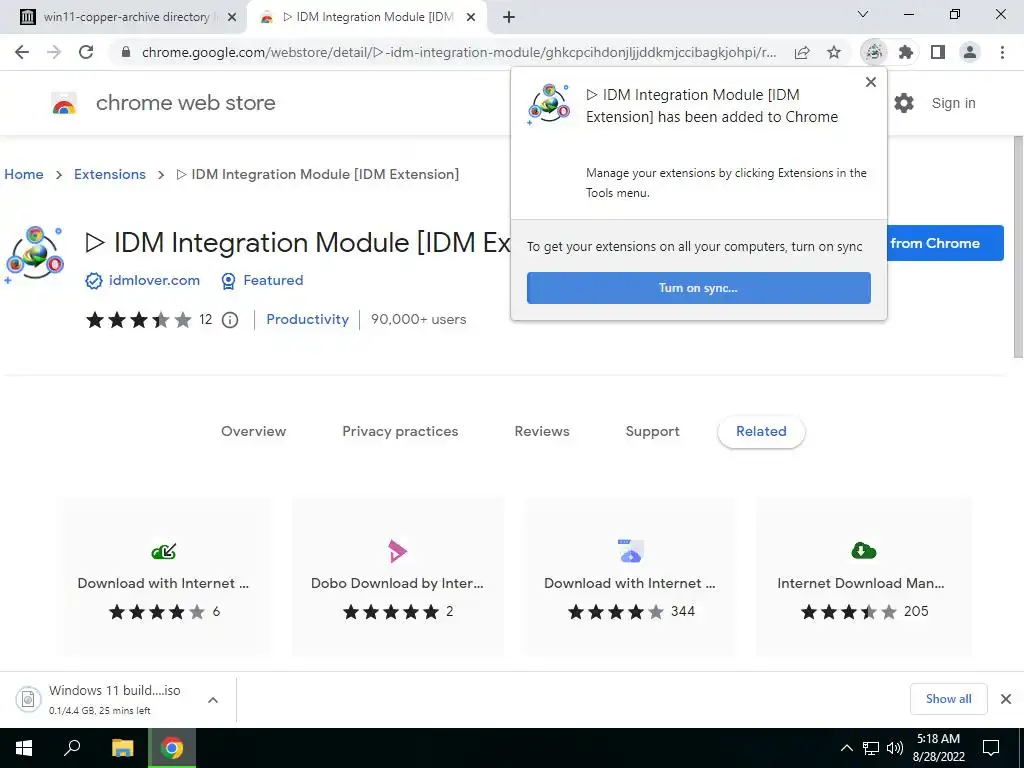Open the Reviews tab
The height and width of the screenshot is (768, 1024).
(x=542, y=432)
